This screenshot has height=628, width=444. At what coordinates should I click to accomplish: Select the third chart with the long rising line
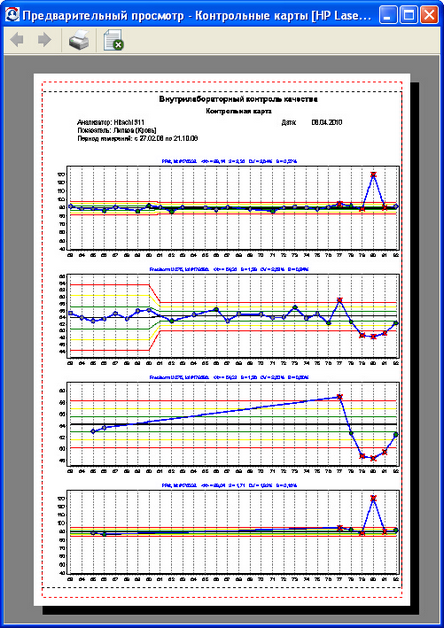pyautogui.click(x=234, y=423)
